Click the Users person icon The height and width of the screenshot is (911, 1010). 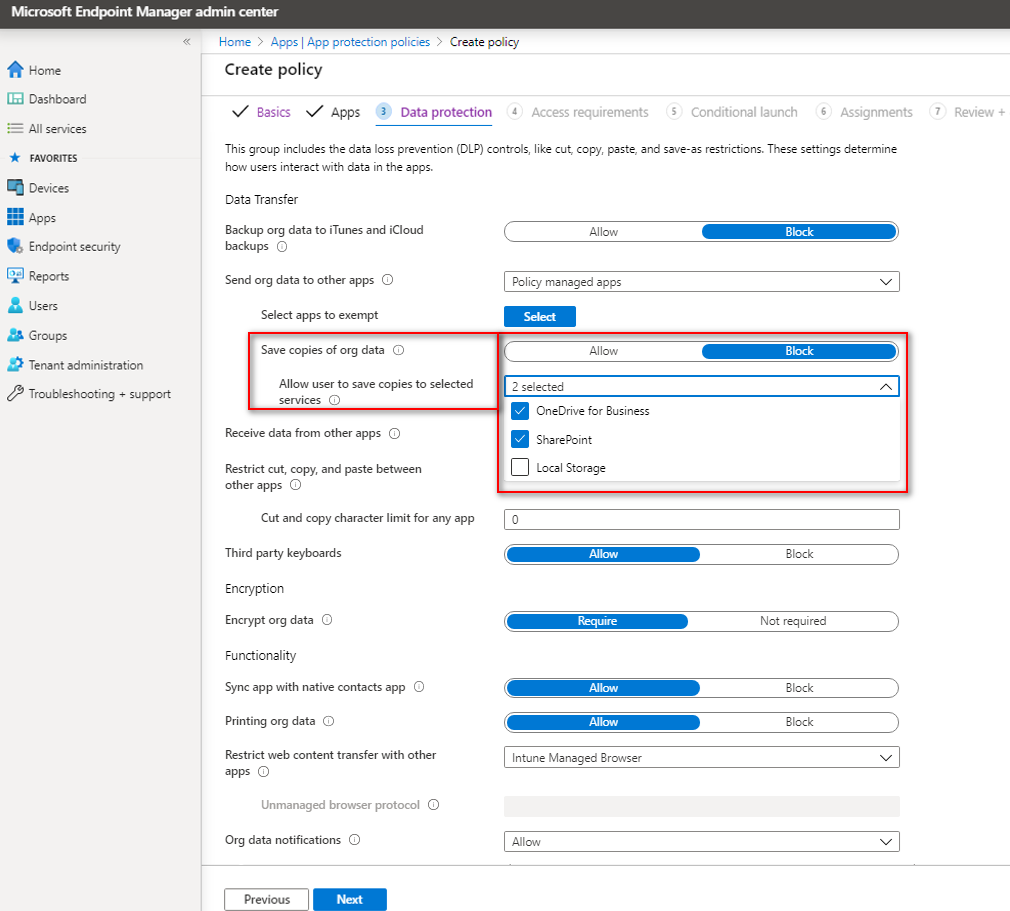pos(15,305)
